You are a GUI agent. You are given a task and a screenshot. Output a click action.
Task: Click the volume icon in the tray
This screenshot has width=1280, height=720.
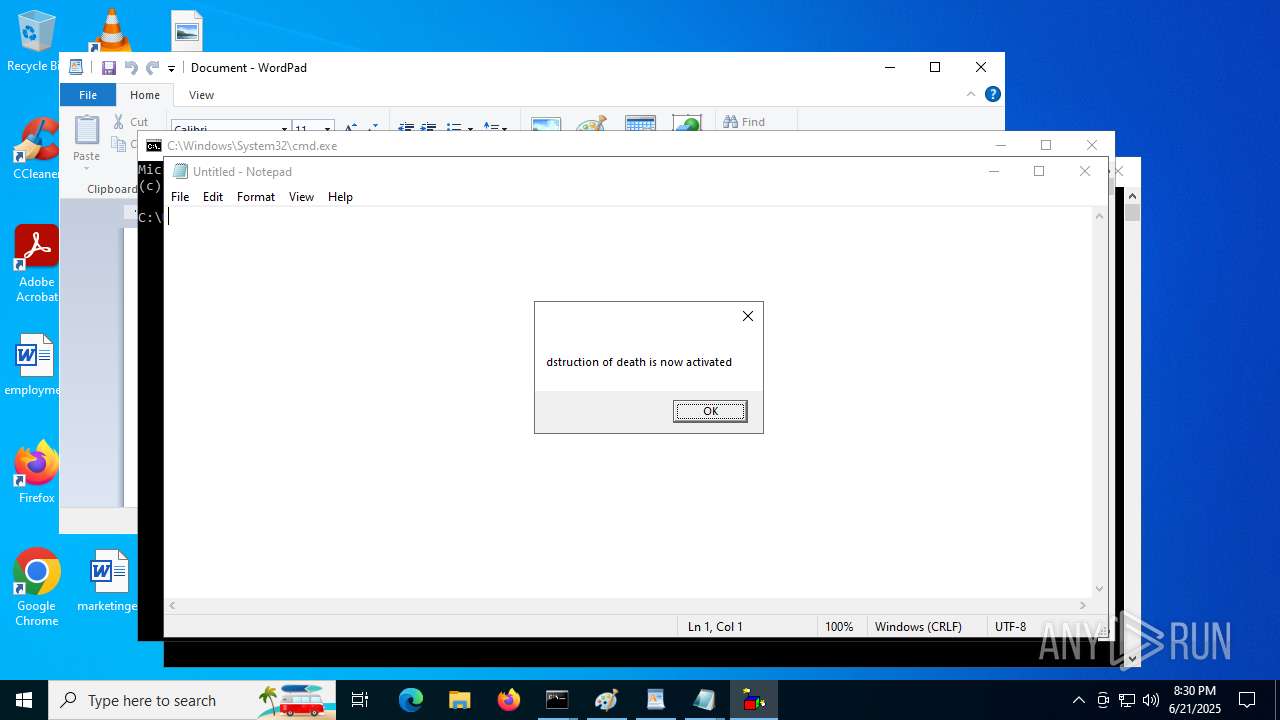click(1150, 700)
